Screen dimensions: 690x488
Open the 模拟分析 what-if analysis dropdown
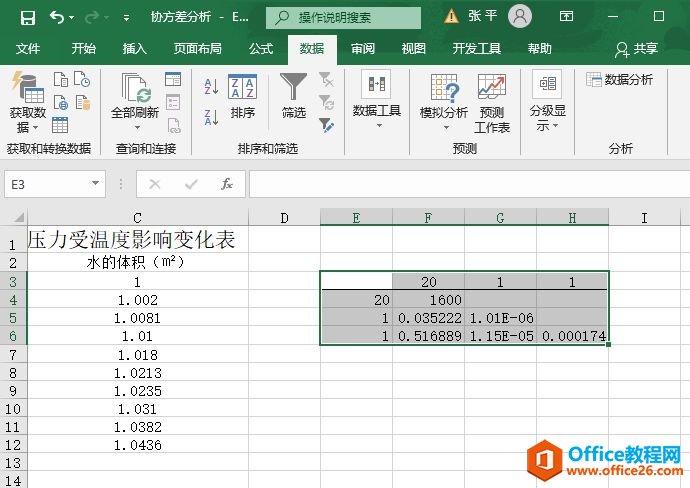(x=444, y=103)
